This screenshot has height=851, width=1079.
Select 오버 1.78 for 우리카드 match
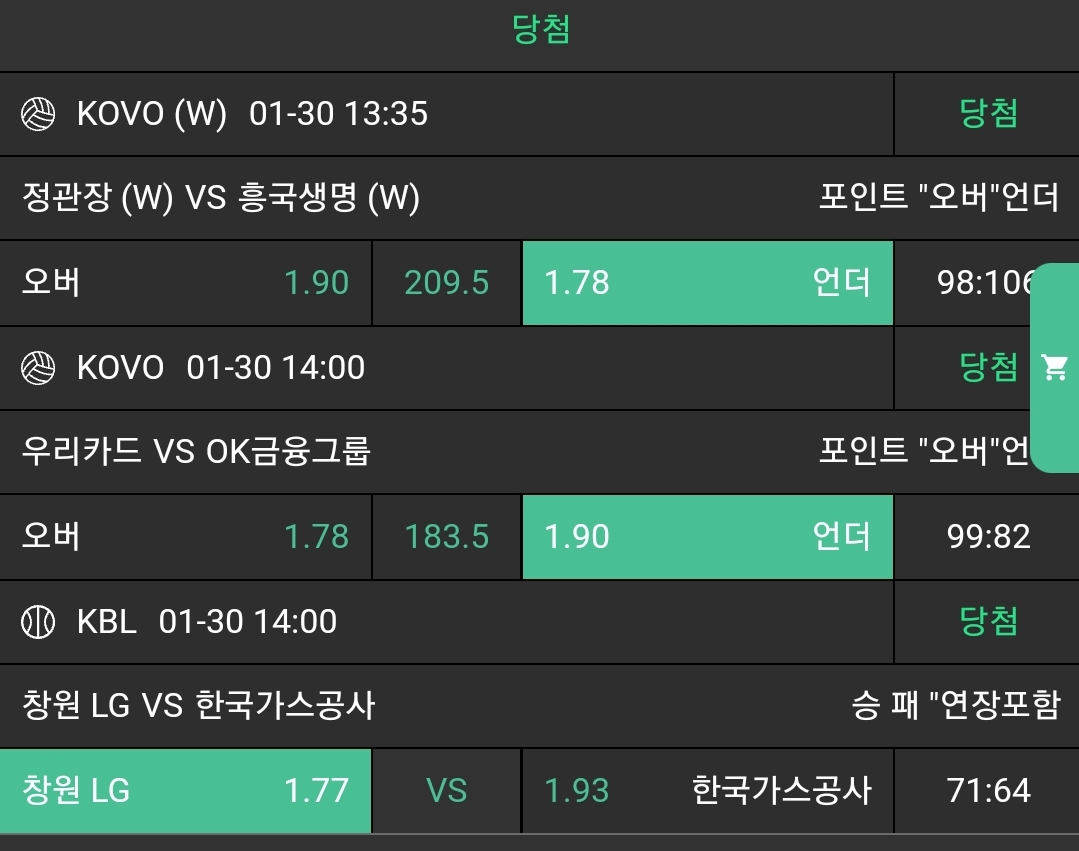pos(186,537)
